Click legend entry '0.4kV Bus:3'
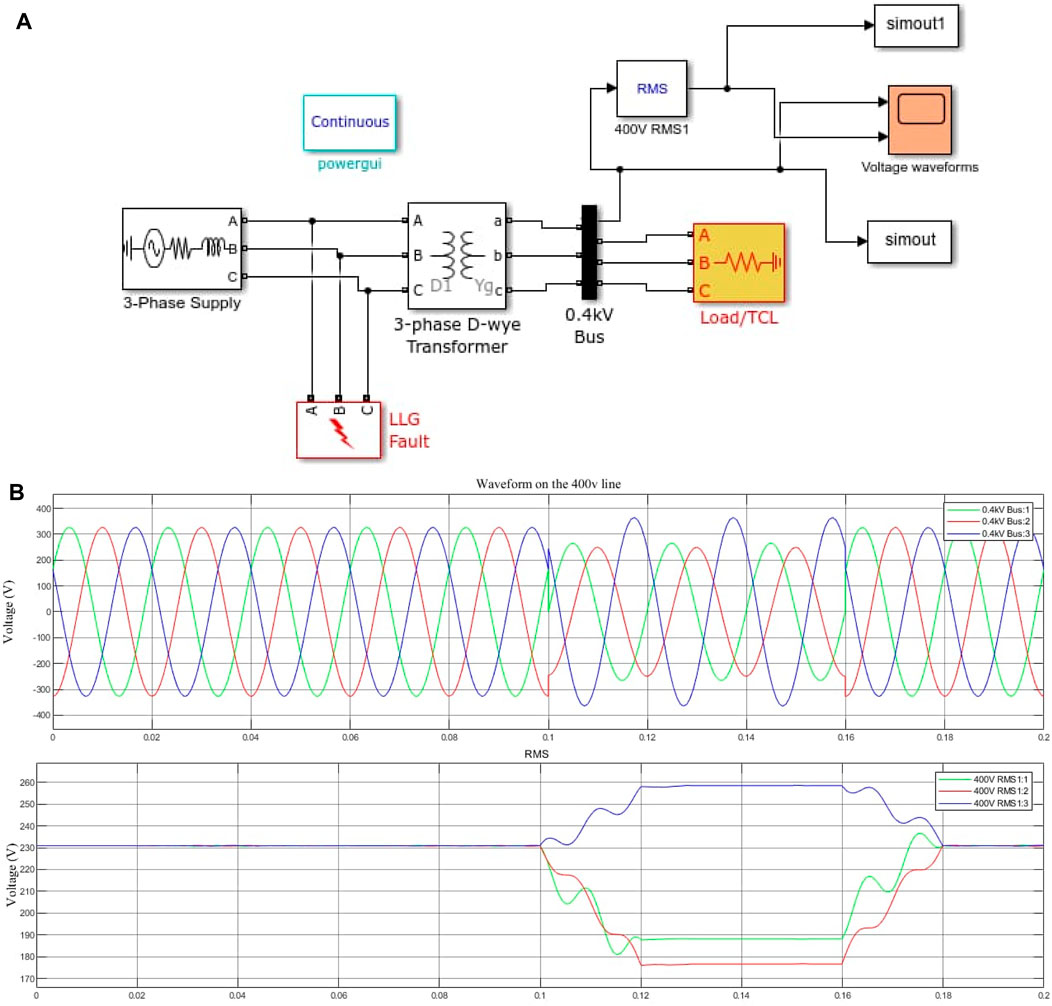Image resolution: width=1052 pixels, height=1006 pixels. click(988, 534)
